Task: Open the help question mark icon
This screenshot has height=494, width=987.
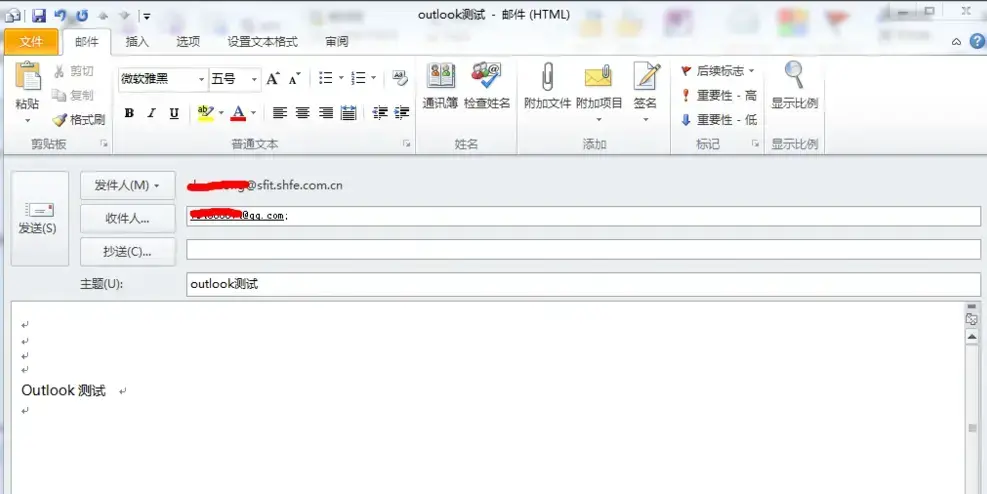Action: [976, 42]
